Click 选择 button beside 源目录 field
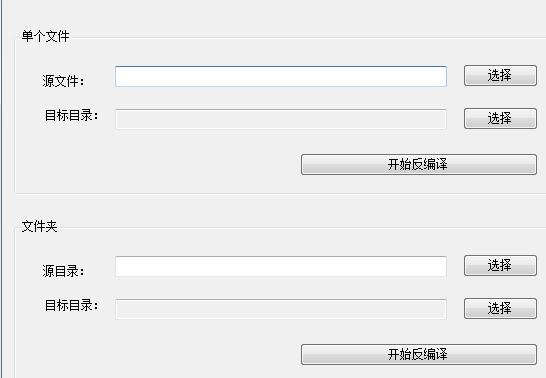This screenshot has height=378, width=546. (x=500, y=265)
